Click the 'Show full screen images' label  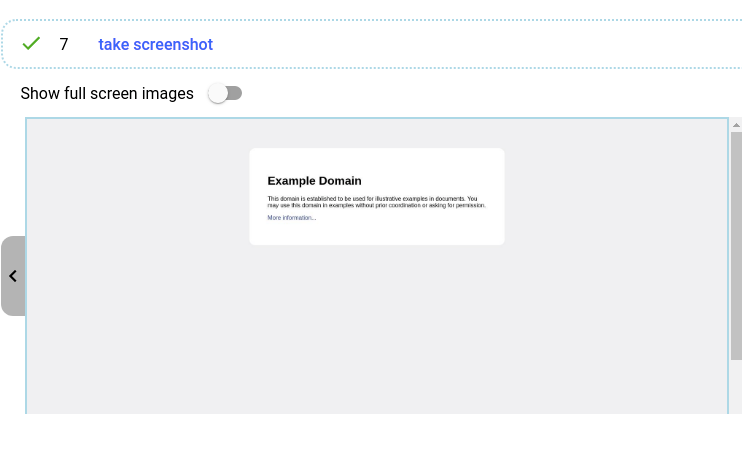pos(107,93)
